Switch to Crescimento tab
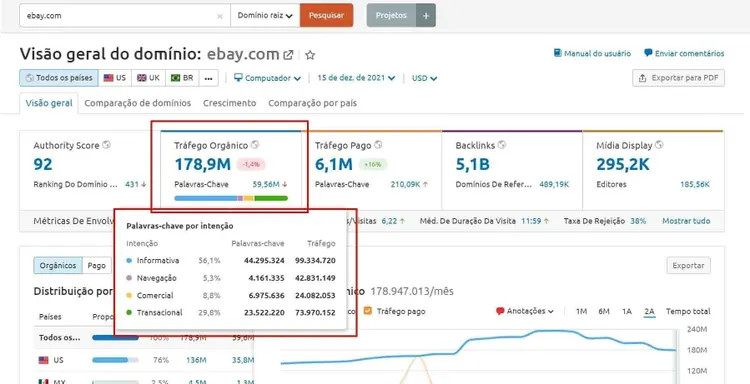The height and width of the screenshot is (384, 750). tap(230, 103)
